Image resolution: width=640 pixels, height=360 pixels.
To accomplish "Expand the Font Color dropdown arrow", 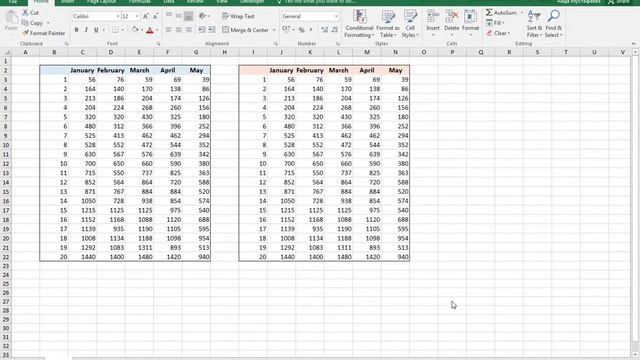I will [x=157, y=30].
